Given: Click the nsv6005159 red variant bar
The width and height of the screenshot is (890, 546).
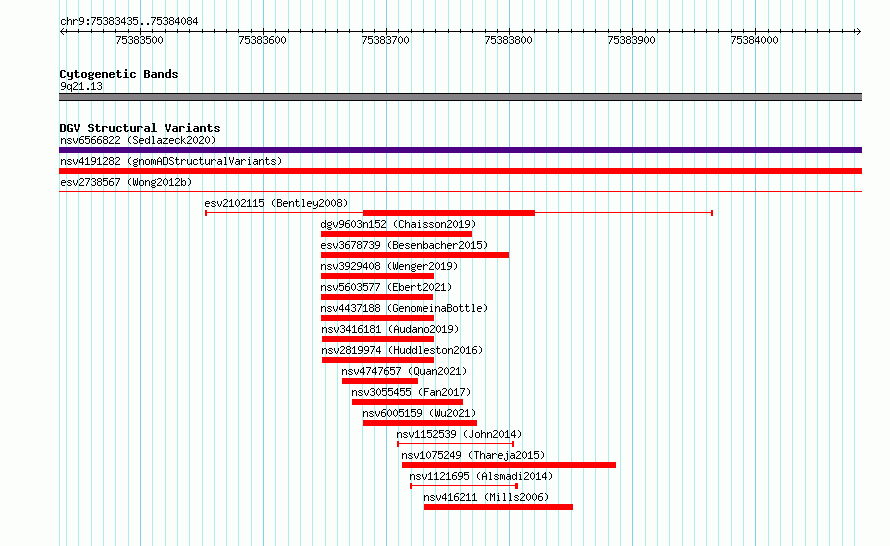Looking at the screenshot, I should pyautogui.click(x=420, y=423).
